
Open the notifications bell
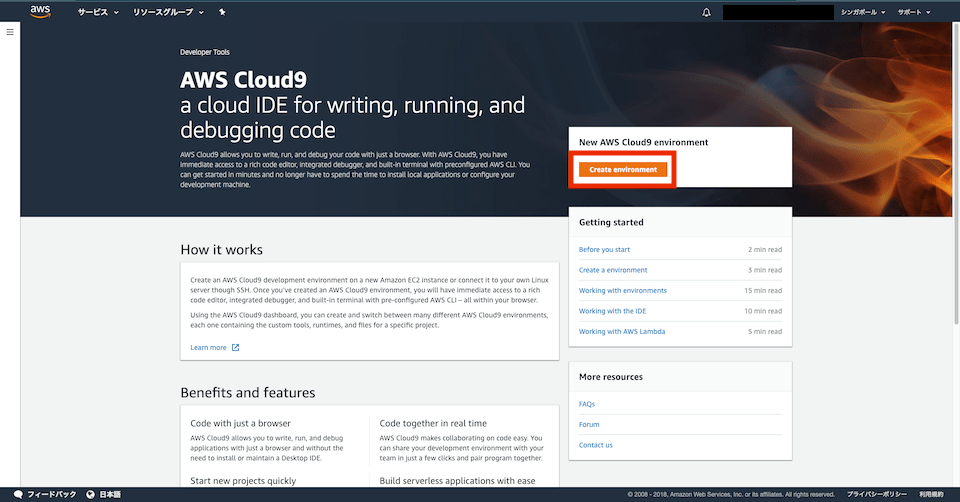click(x=707, y=12)
